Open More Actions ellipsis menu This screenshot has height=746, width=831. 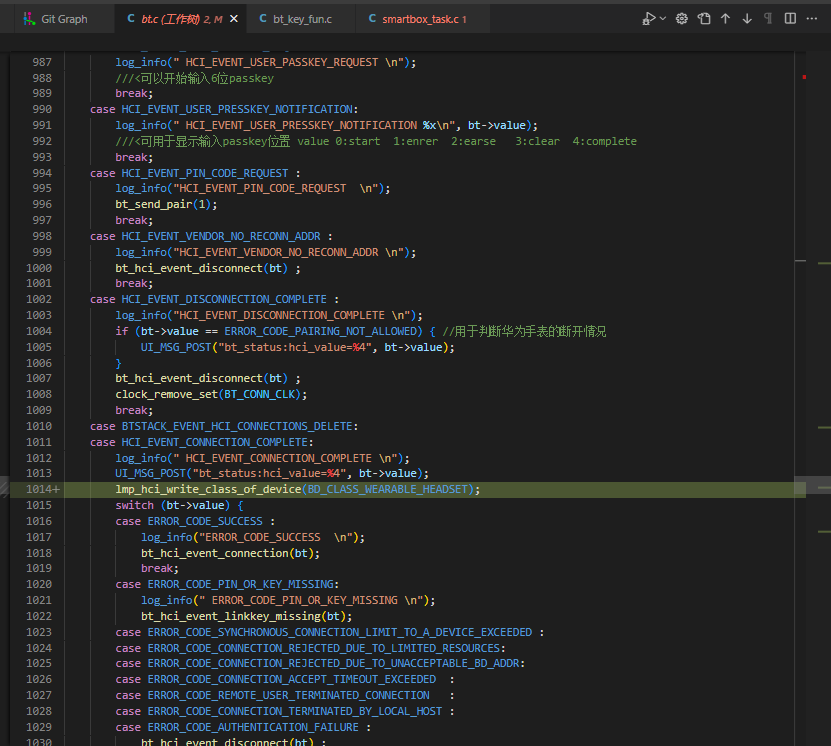(x=812, y=19)
